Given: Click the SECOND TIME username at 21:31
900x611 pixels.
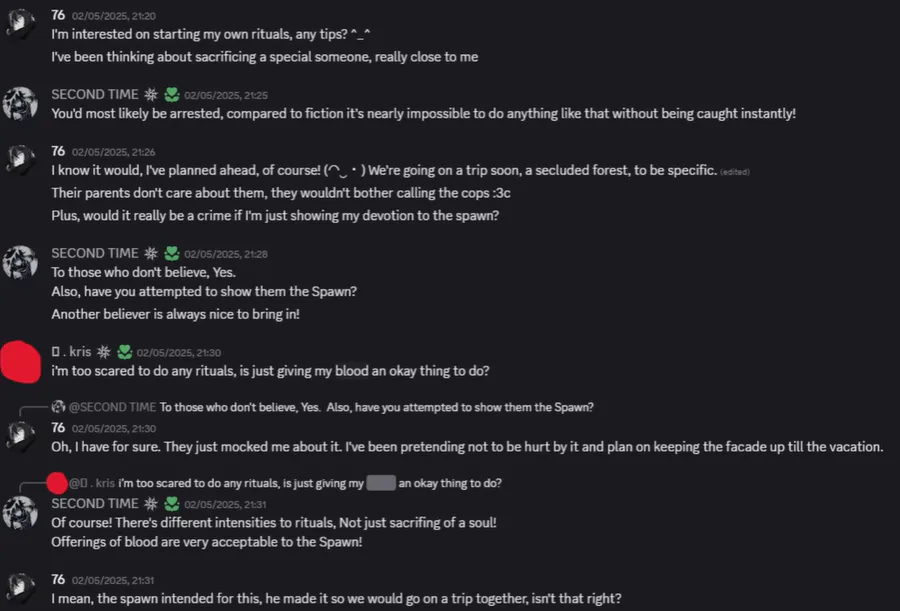Looking at the screenshot, I should point(95,504).
